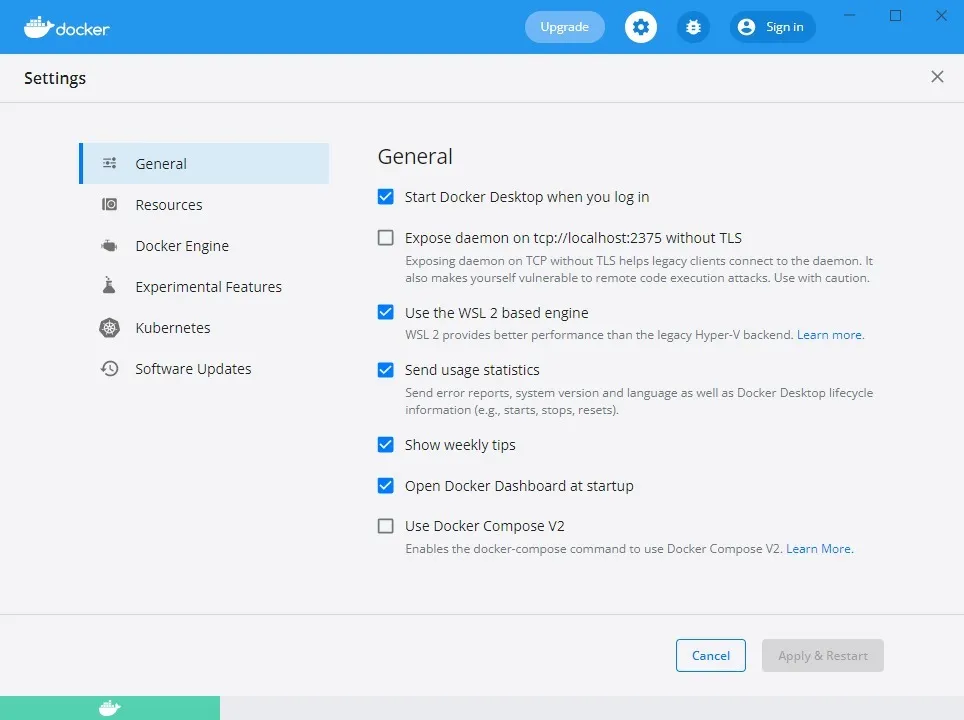Open settings via the gear icon
964x720 pixels.
(641, 27)
